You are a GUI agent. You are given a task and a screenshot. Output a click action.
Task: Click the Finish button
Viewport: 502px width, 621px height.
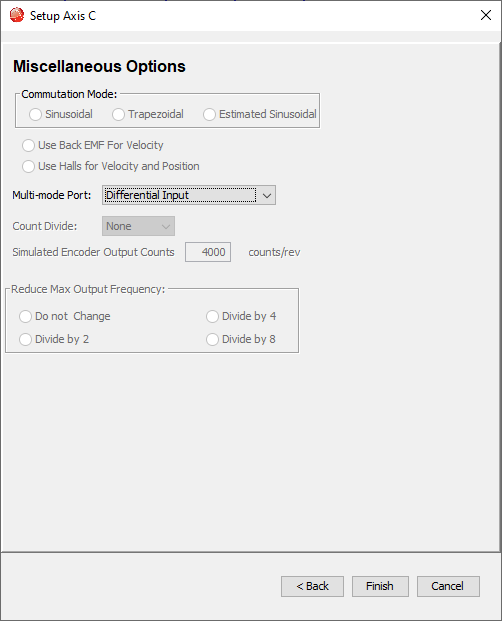click(380, 587)
